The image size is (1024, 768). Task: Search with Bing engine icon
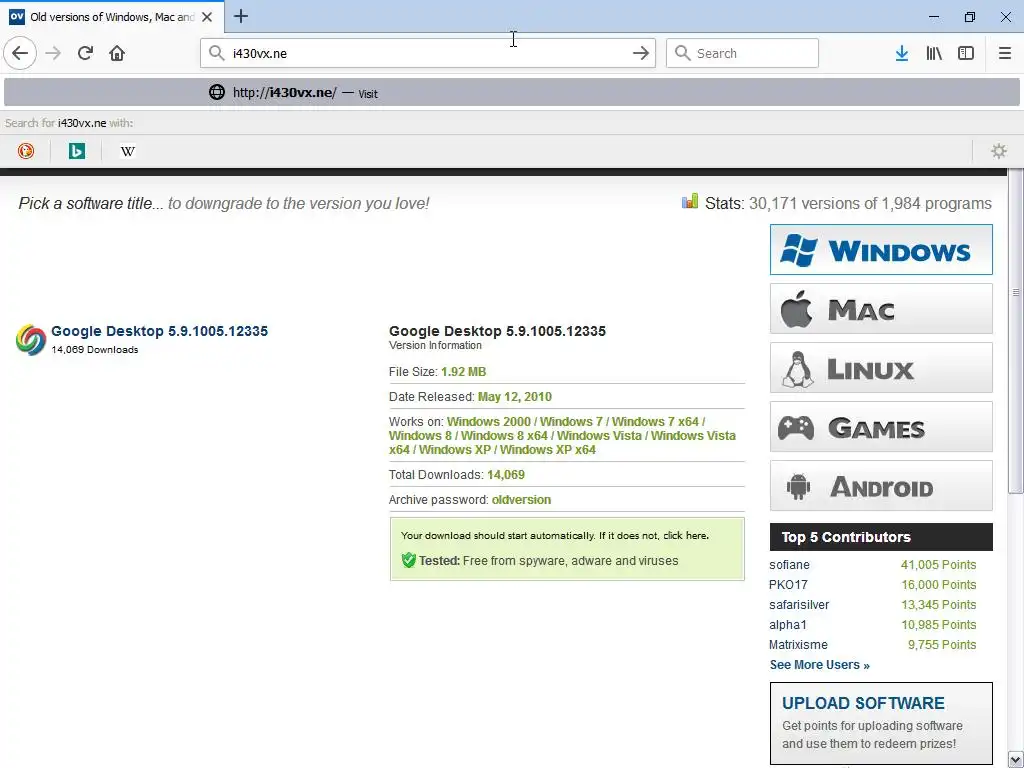[x=77, y=152]
